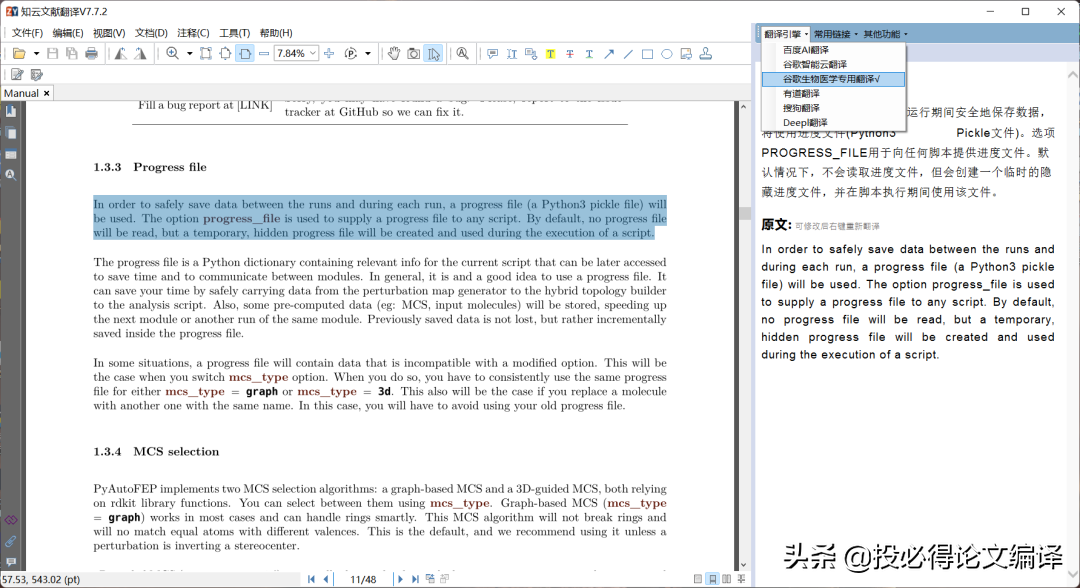Open the 翻译引擎 dropdown
The image size is (1080, 588).
(x=786, y=34)
